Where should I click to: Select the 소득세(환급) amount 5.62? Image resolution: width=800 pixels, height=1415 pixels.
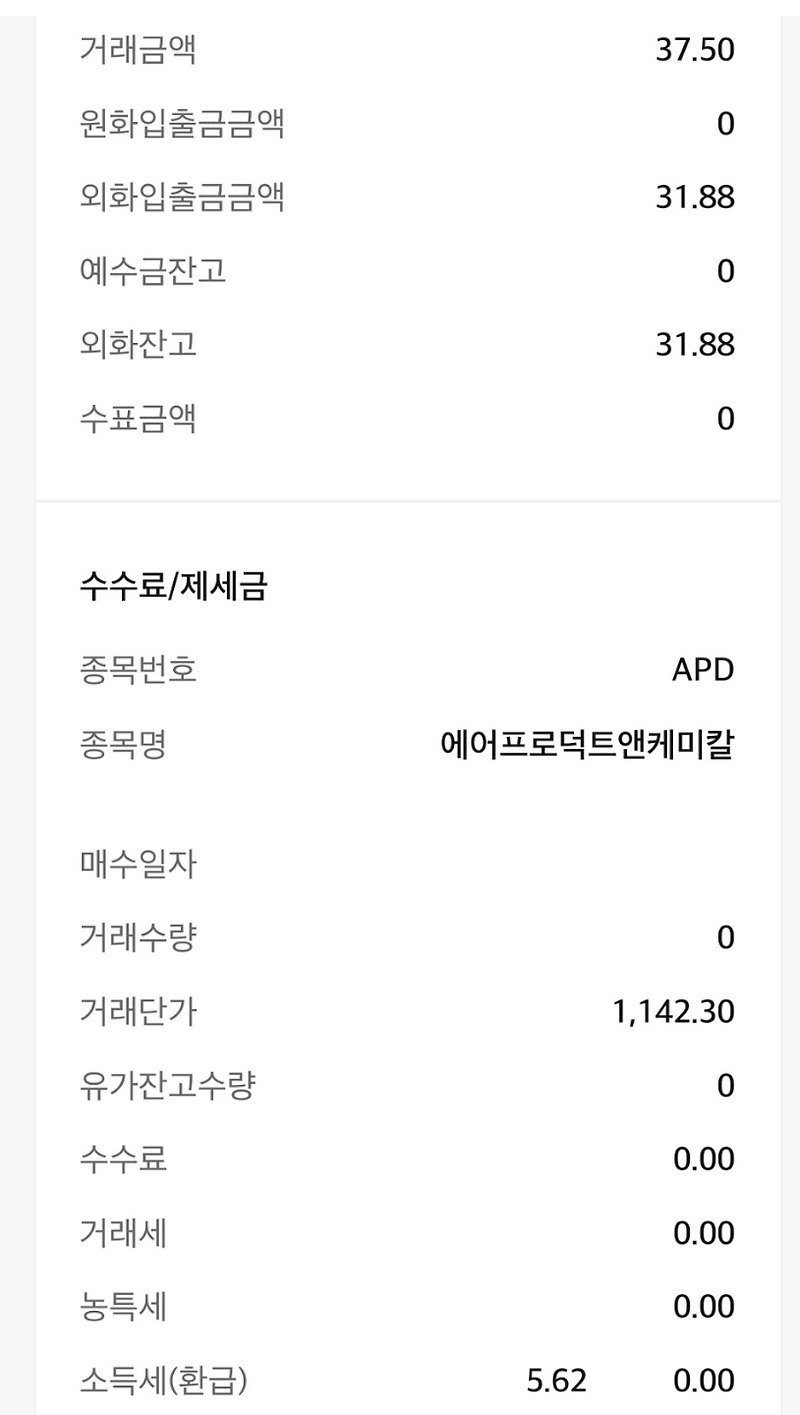click(556, 1382)
